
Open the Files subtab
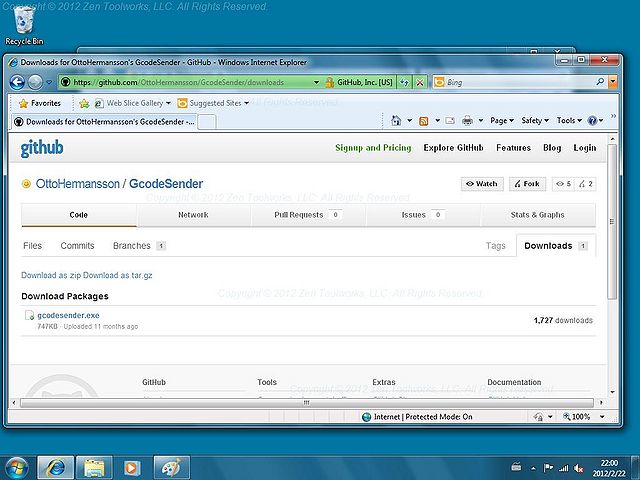[x=33, y=246]
